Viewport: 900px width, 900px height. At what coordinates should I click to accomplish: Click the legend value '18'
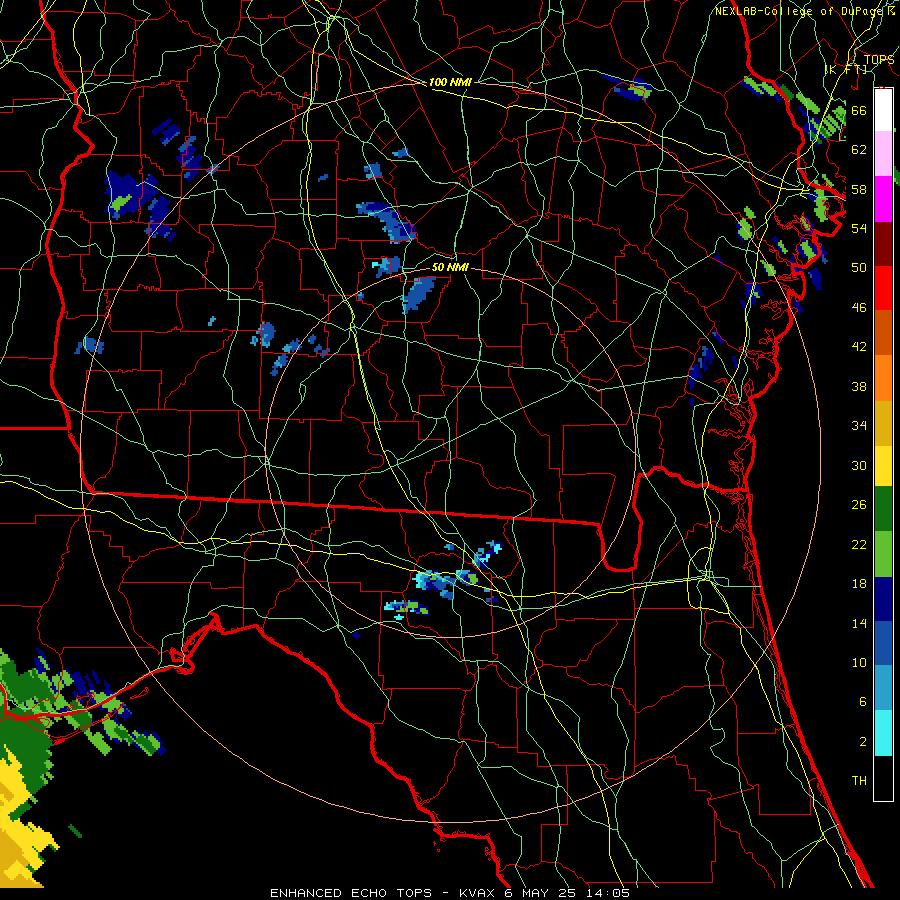(x=859, y=584)
